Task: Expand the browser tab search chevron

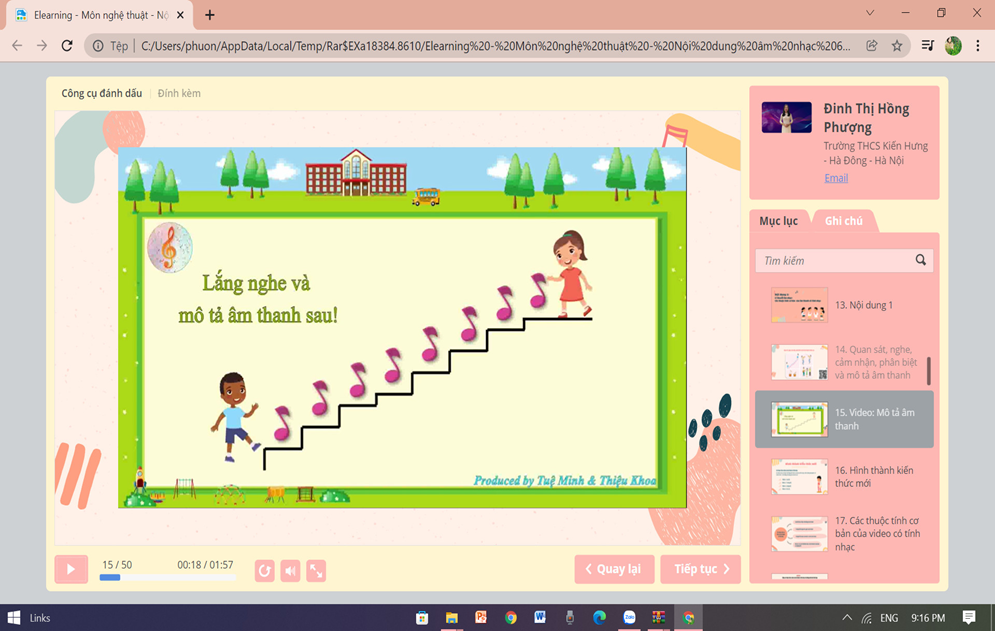Action: pyautogui.click(x=869, y=14)
